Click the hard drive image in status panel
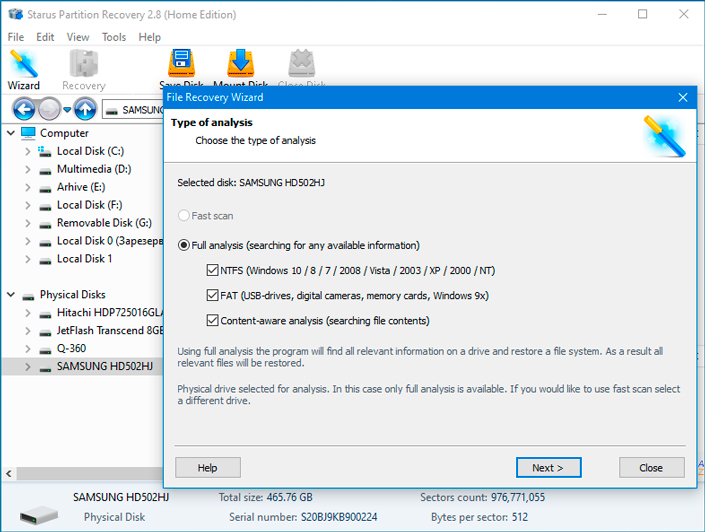 pyautogui.click(x=39, y=515)
